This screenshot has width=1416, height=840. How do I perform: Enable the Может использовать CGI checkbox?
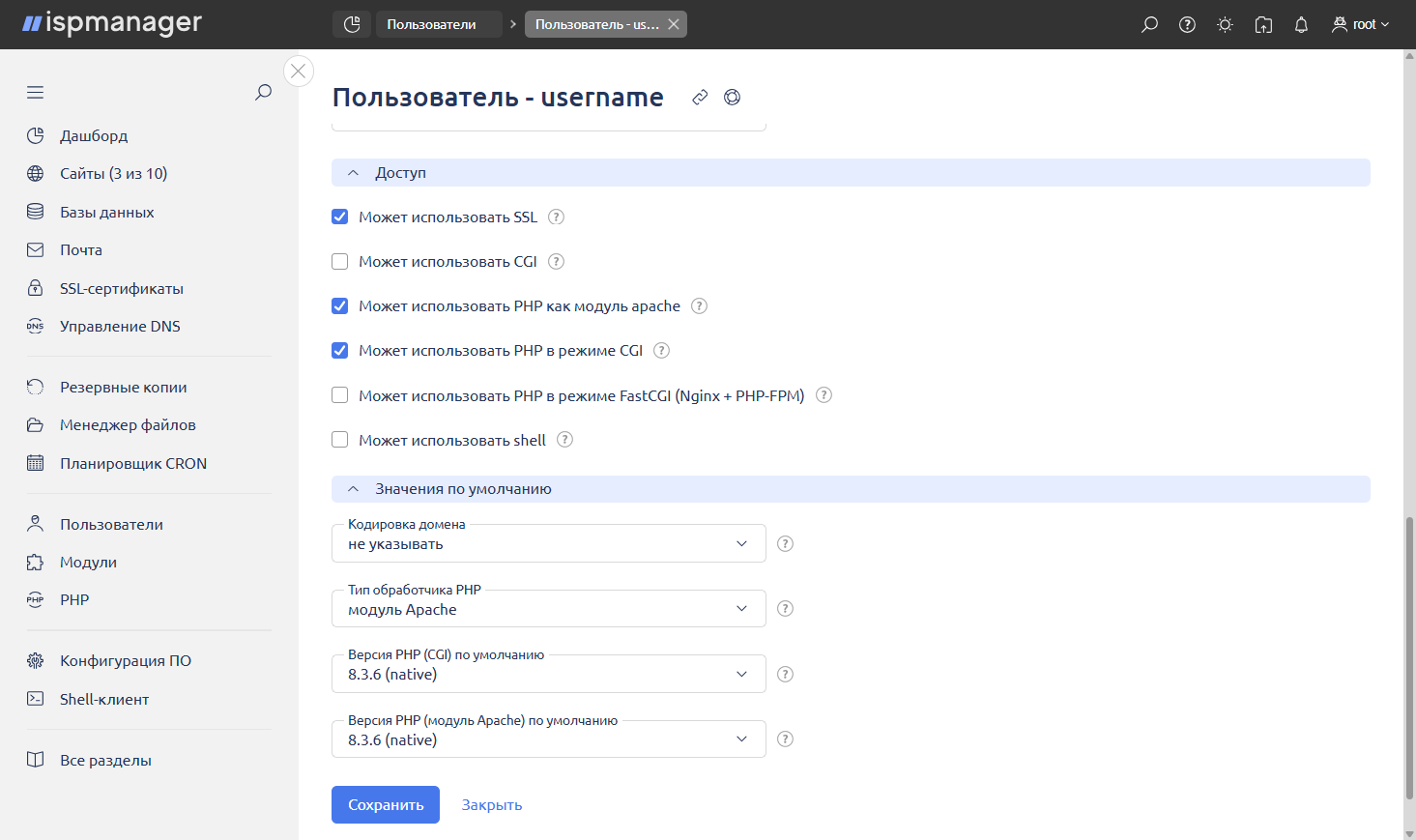coord(339,261)
